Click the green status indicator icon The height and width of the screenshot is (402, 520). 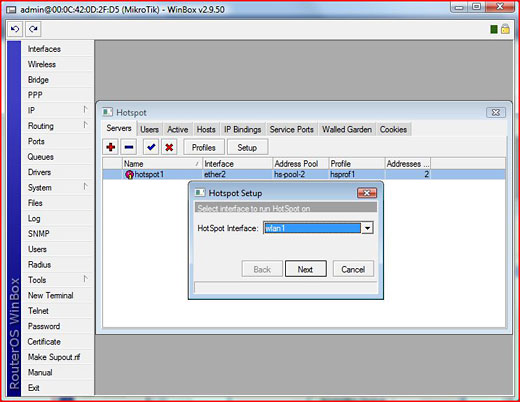coord(494,29)
